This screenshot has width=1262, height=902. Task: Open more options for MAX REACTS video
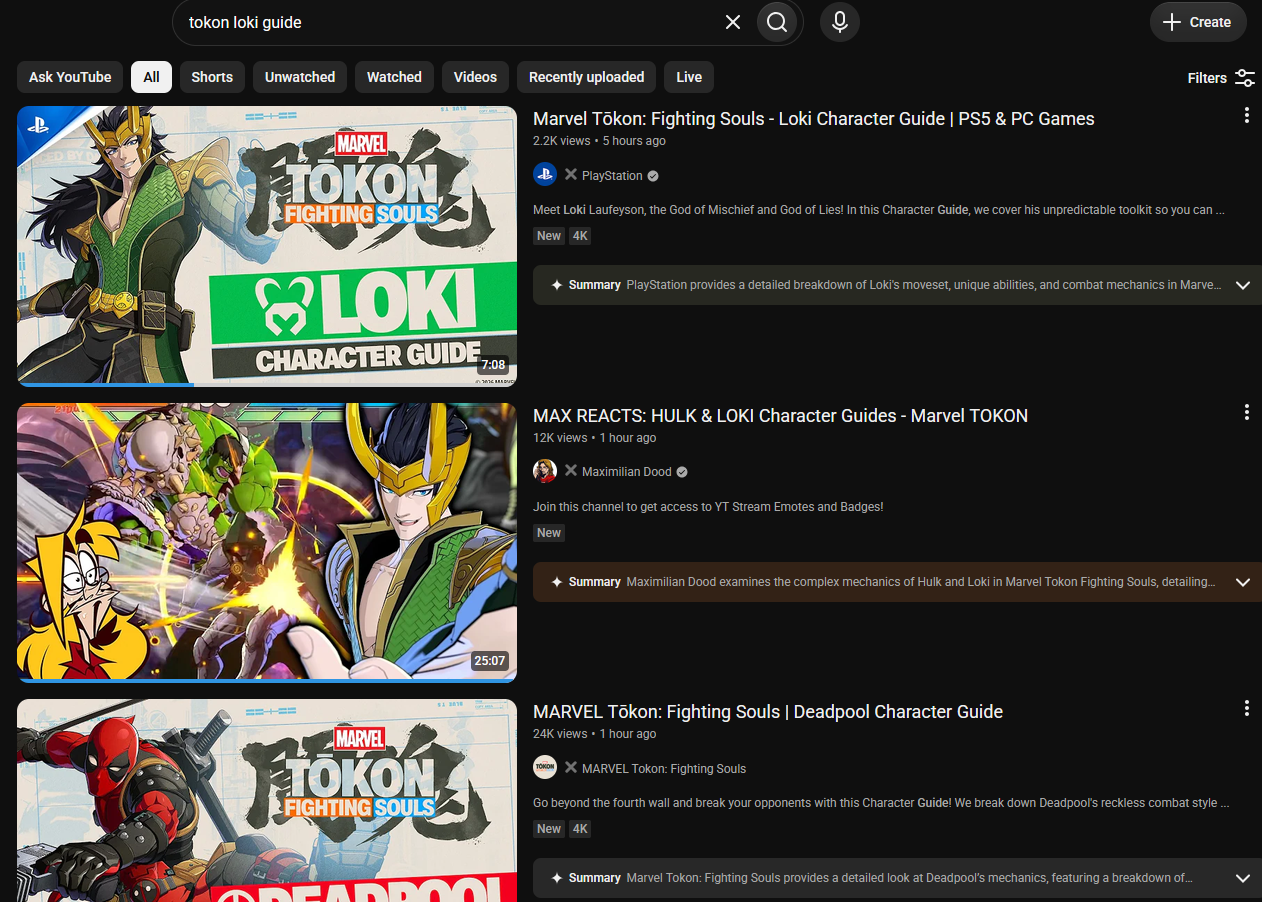(x=1246, y=412)
